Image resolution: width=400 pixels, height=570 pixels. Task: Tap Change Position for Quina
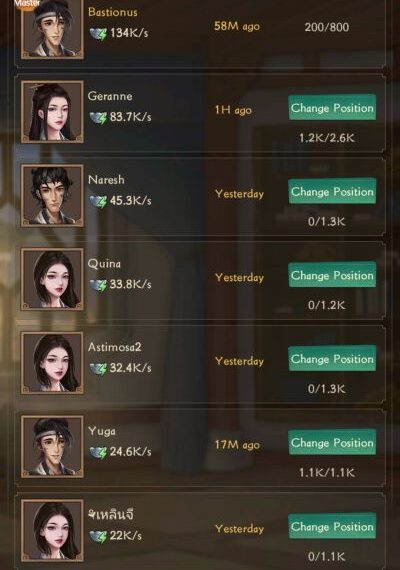pyautogui.click(x=332, y=275)
